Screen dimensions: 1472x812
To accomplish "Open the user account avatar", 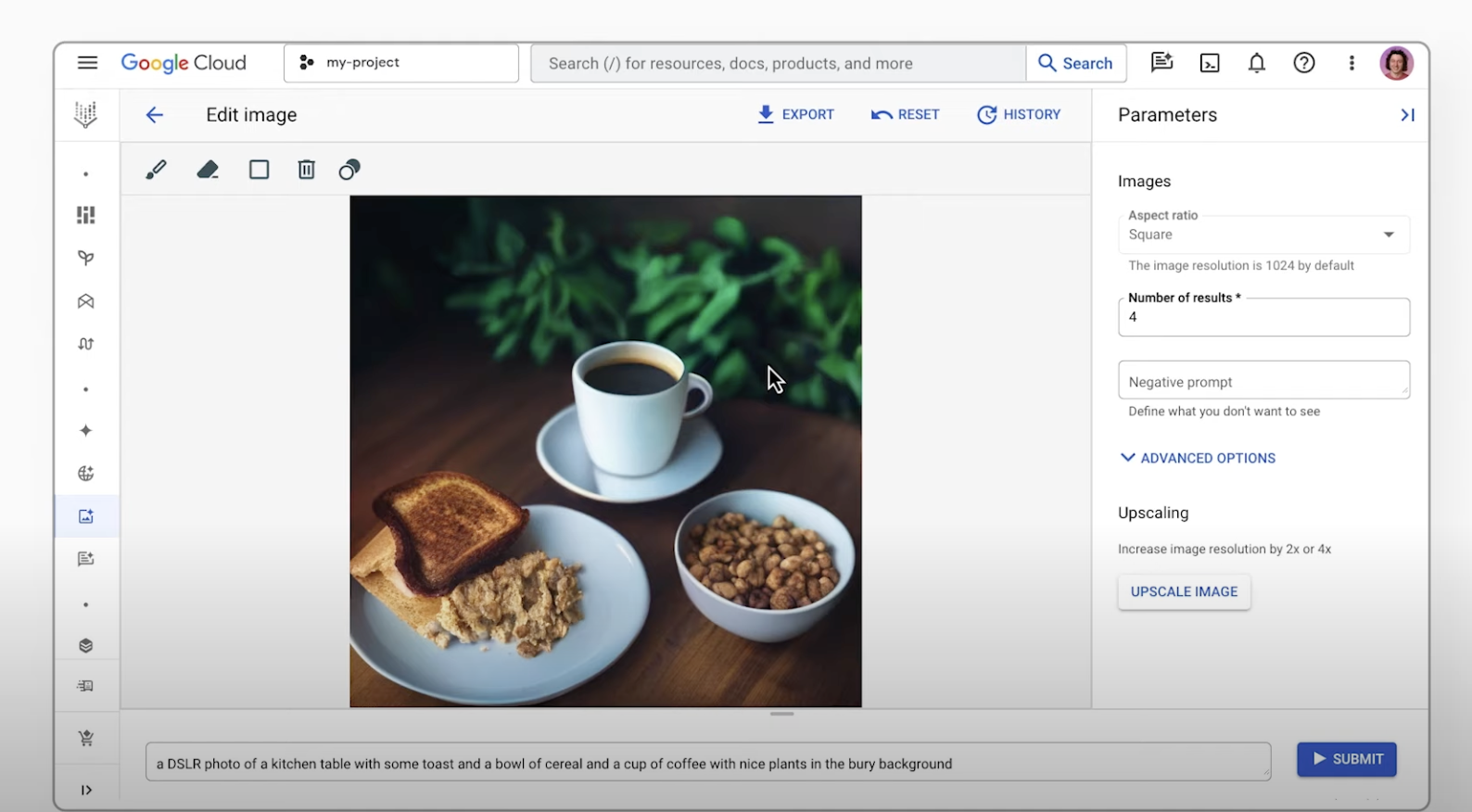I will coord(1396,63).
